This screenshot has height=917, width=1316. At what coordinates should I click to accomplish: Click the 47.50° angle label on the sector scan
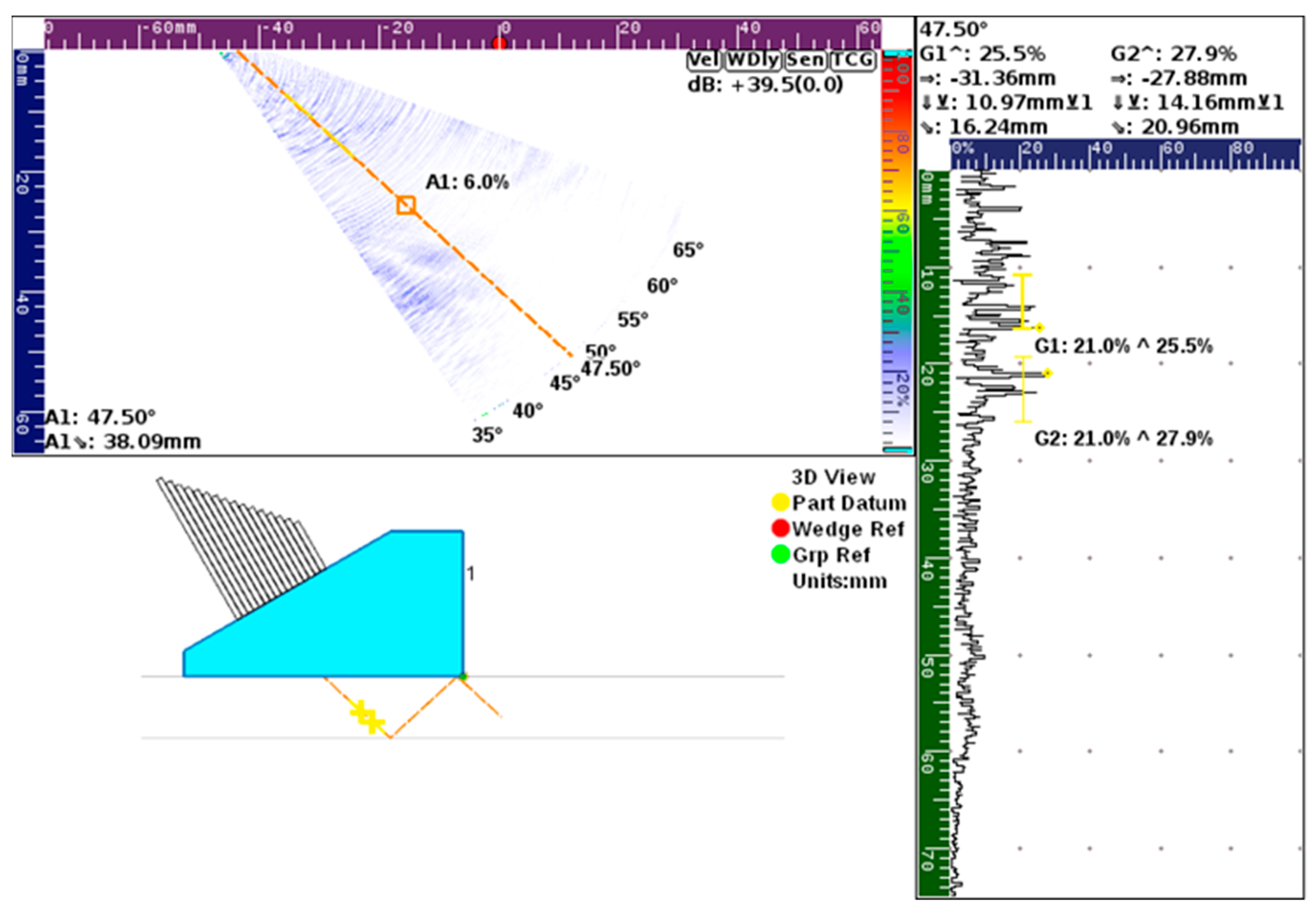(x=611, y=369)
